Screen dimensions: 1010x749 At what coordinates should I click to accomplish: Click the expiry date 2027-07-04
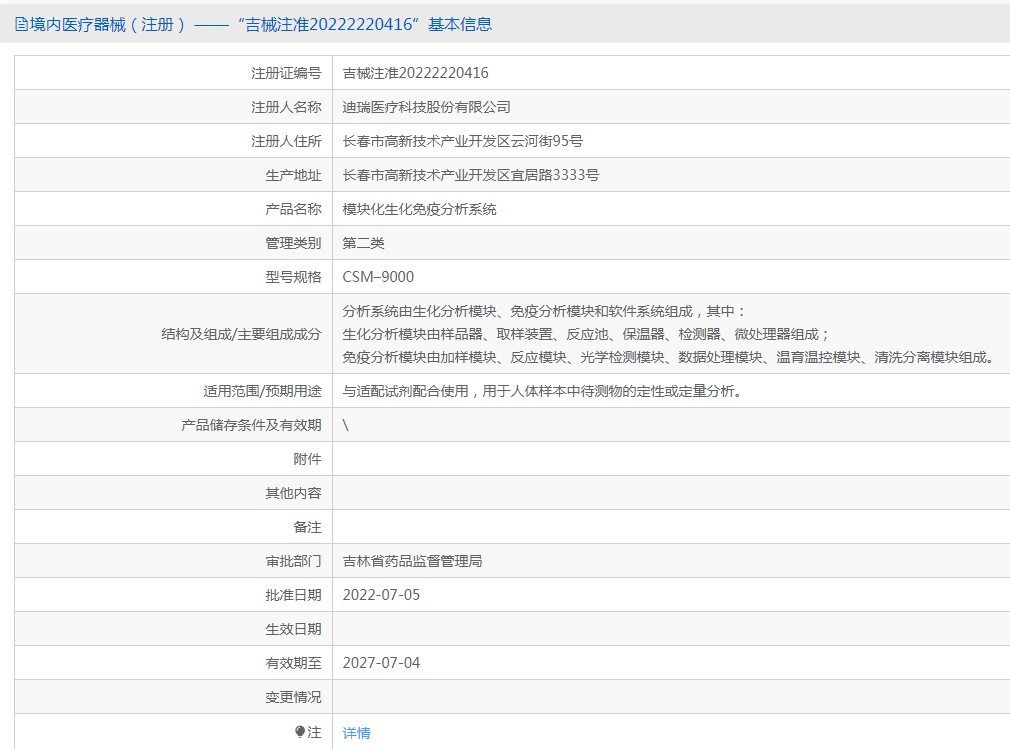(381, 663)
